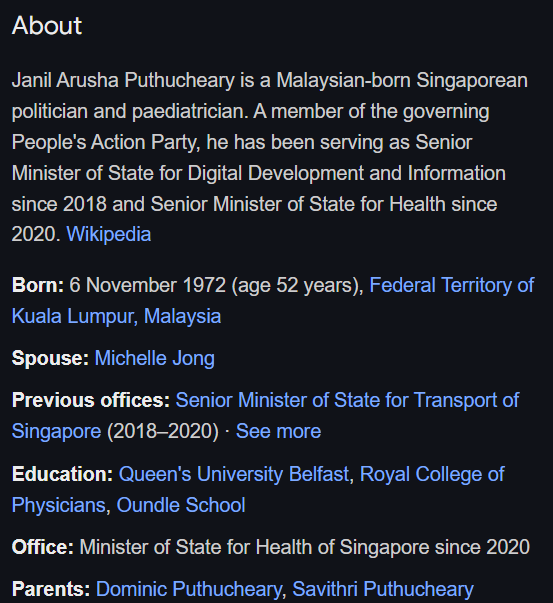Open Queen's University Belfast link
The image size is (553, 603).
point(234,474)
